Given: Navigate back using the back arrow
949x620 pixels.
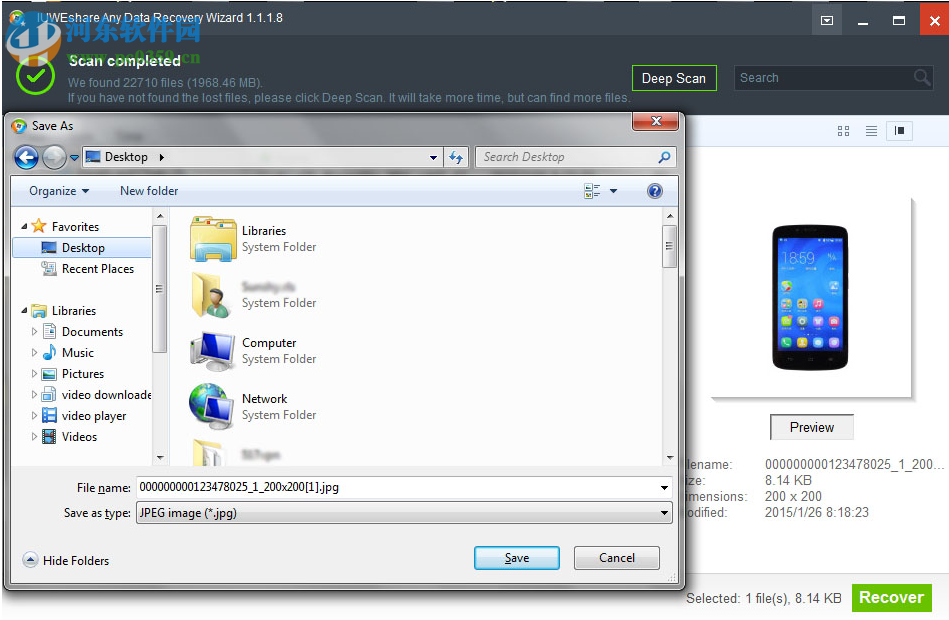Looking at the screenshot, I should [25, 157].
